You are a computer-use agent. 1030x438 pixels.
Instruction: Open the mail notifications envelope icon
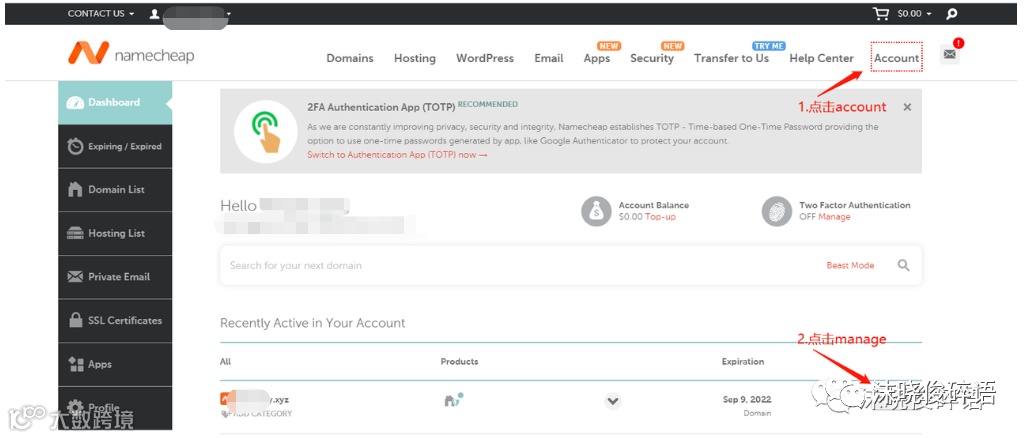point(949,55)
